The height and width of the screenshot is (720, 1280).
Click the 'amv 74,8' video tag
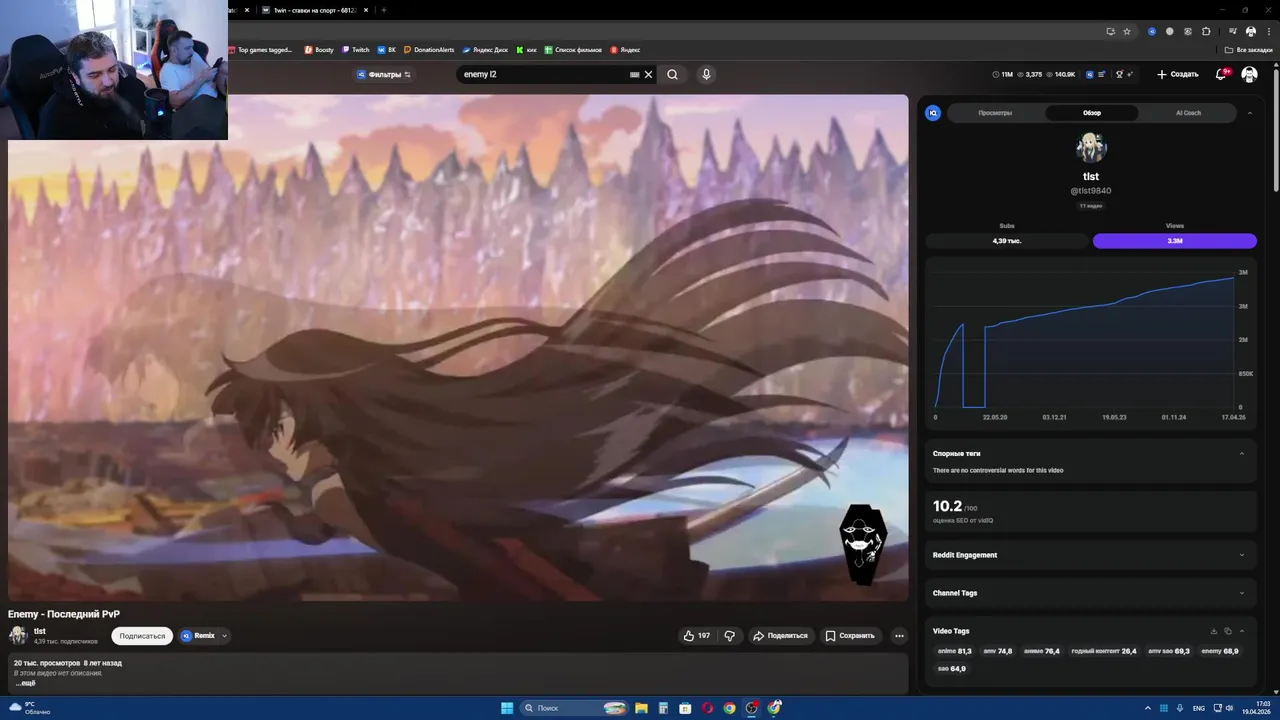(x=998, y=651)
